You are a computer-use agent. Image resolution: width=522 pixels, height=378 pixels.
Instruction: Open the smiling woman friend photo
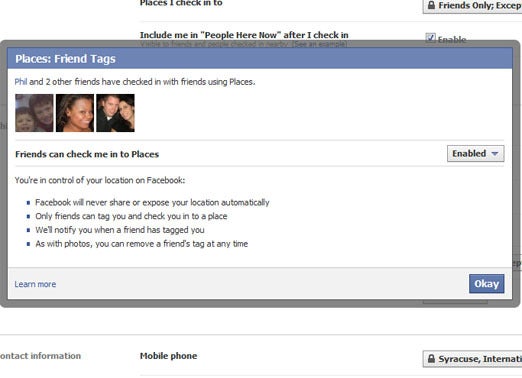click(x=75, y=113)
